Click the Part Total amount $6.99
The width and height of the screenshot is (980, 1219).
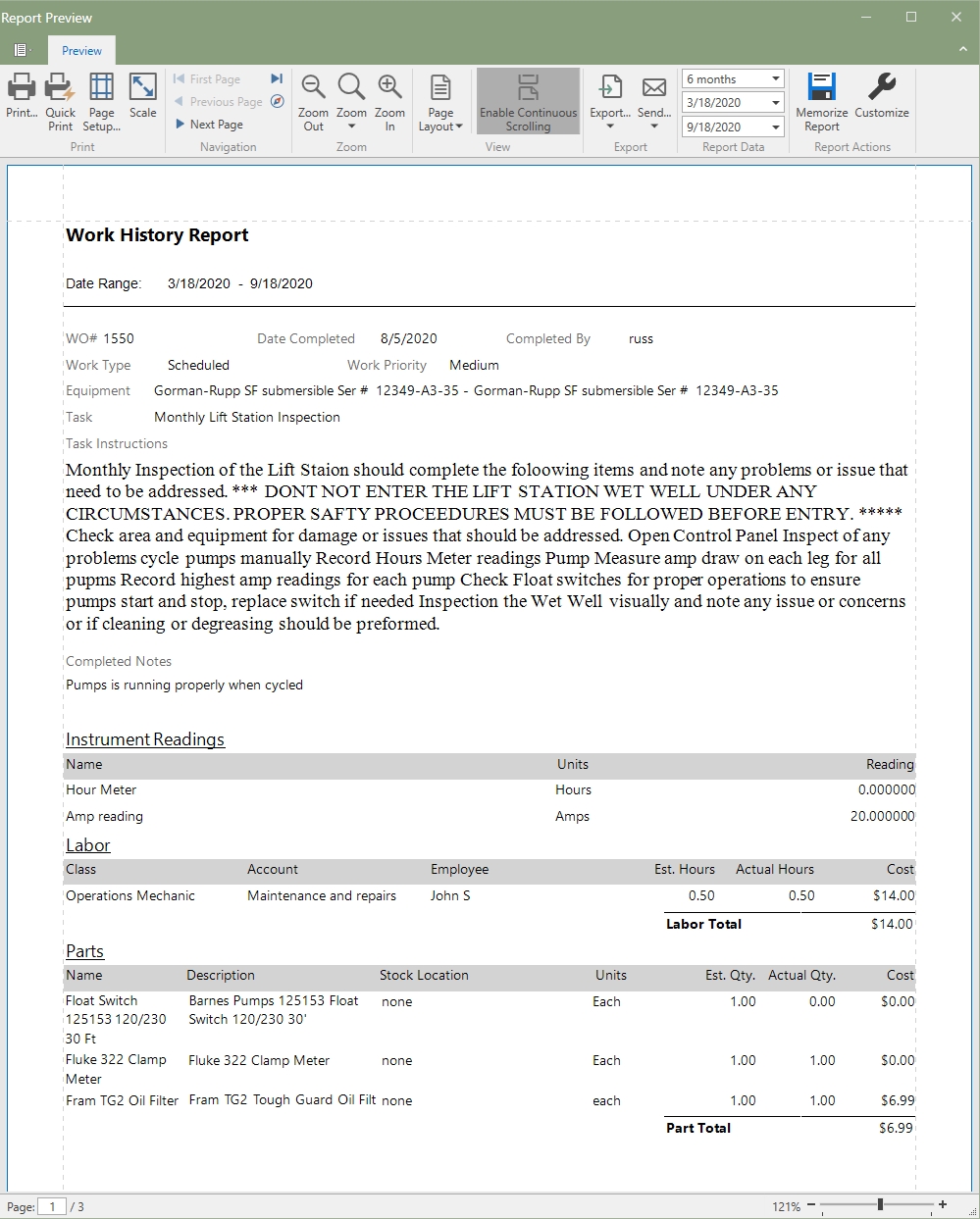896,1128
